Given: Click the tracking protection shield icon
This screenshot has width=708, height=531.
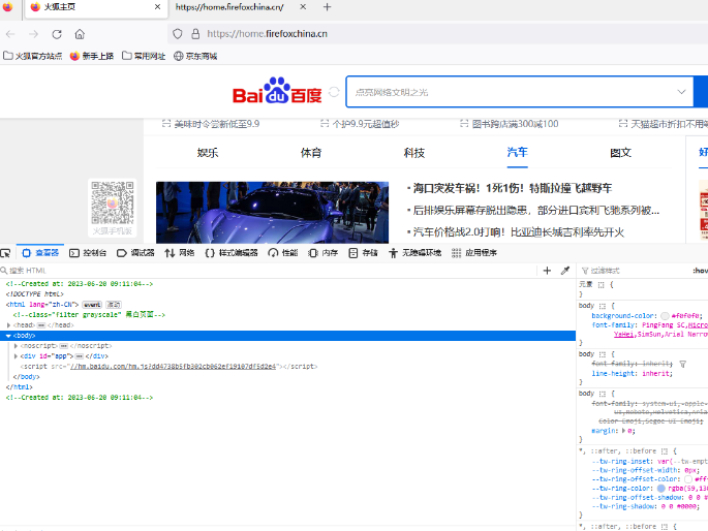Looking at the screenshot, I should [x=177, y=34].
